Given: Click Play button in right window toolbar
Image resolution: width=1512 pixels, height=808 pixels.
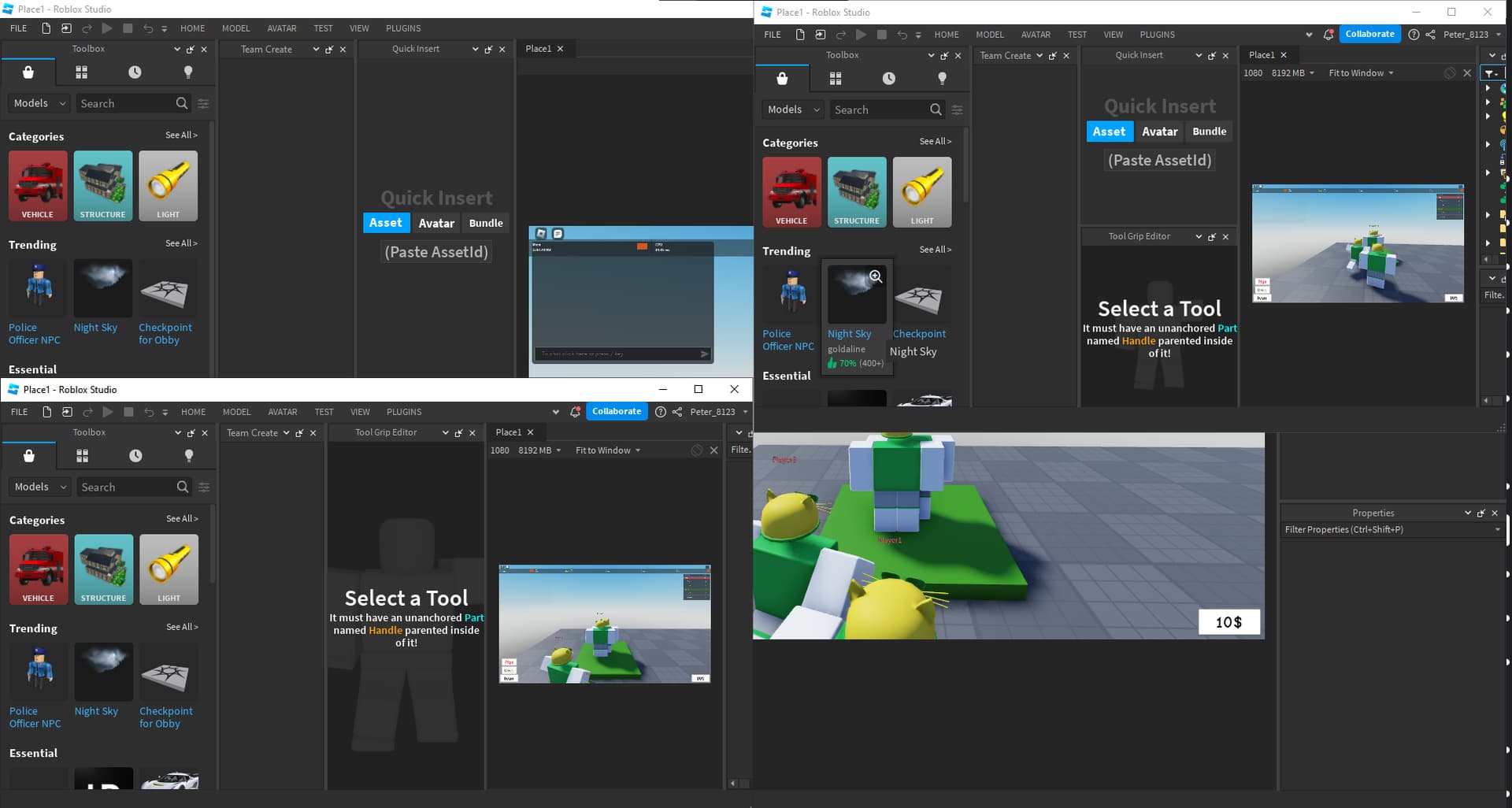Looking at the screenshot, I should click(x=861, y=35).
